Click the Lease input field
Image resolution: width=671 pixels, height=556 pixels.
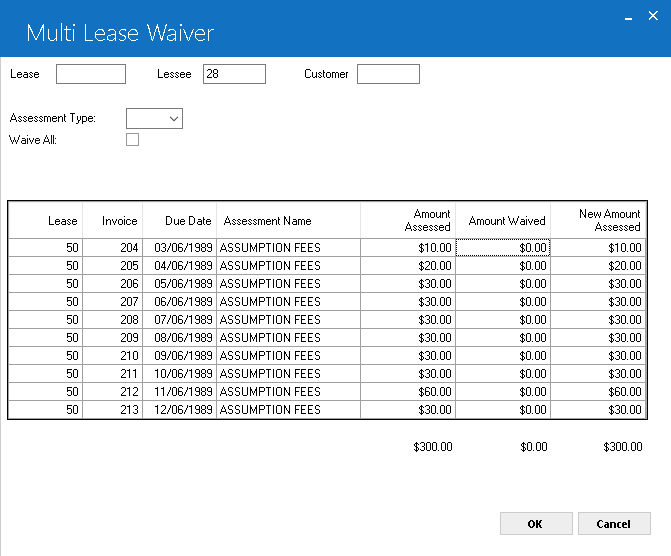pos(91,74)
